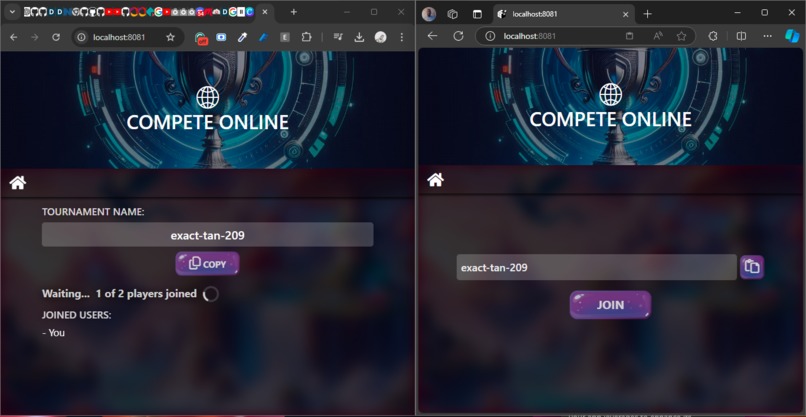Open Edge Settings and more menu
806x417 pixels.
[767, 36]
